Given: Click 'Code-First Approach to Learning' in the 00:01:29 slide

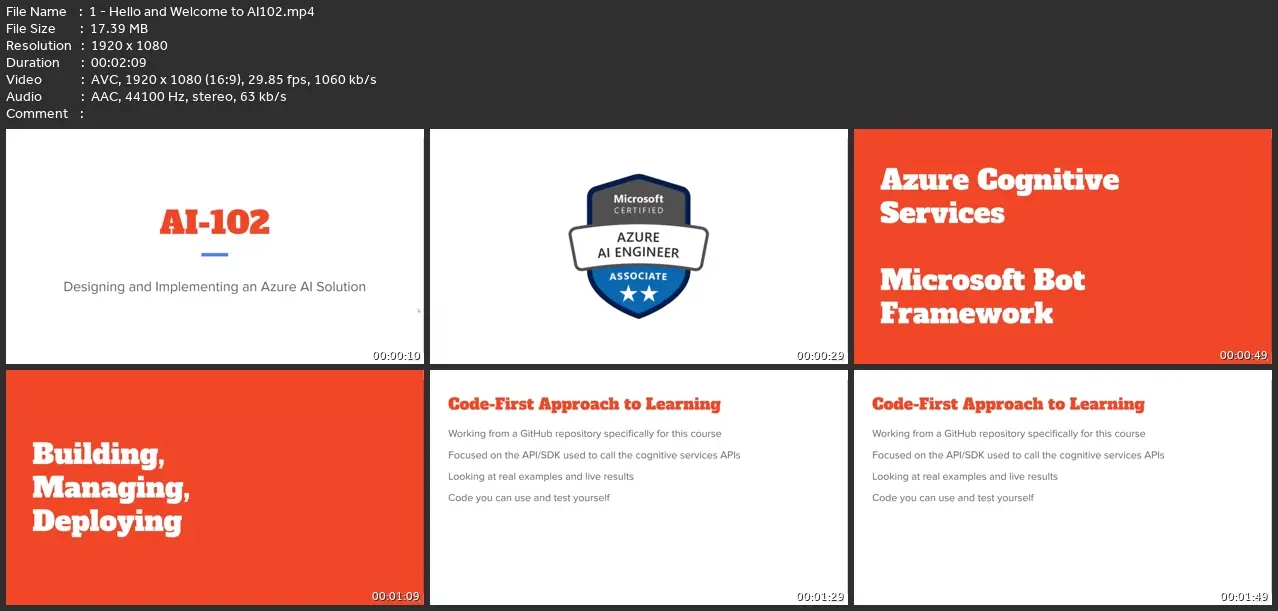Looking at the screenshot, I should [584, 404].
